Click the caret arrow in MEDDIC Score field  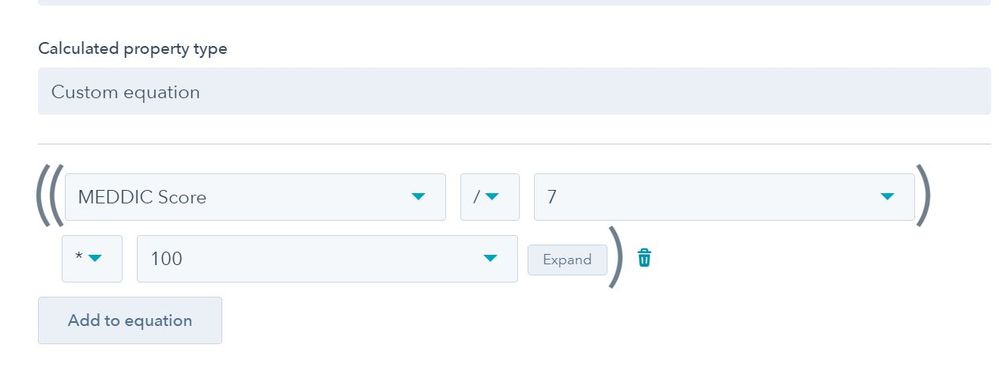(x=418, y=196)
